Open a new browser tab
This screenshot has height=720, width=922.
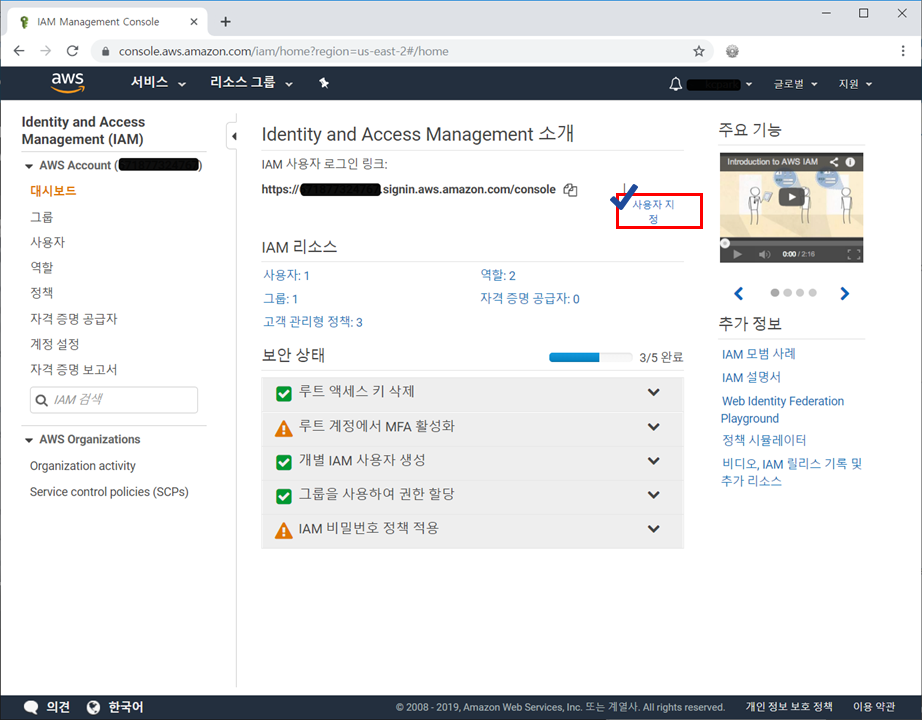pos(225,22)
